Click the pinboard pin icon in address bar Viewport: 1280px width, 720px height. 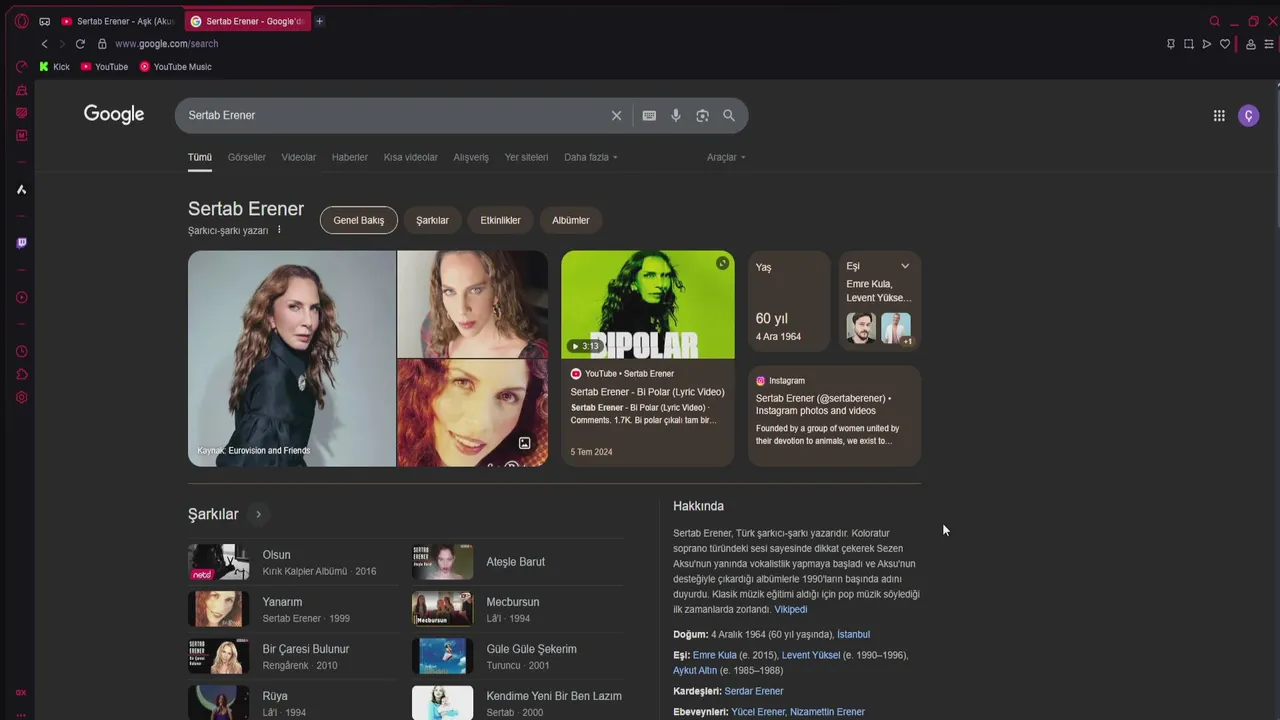(1171, 44)
